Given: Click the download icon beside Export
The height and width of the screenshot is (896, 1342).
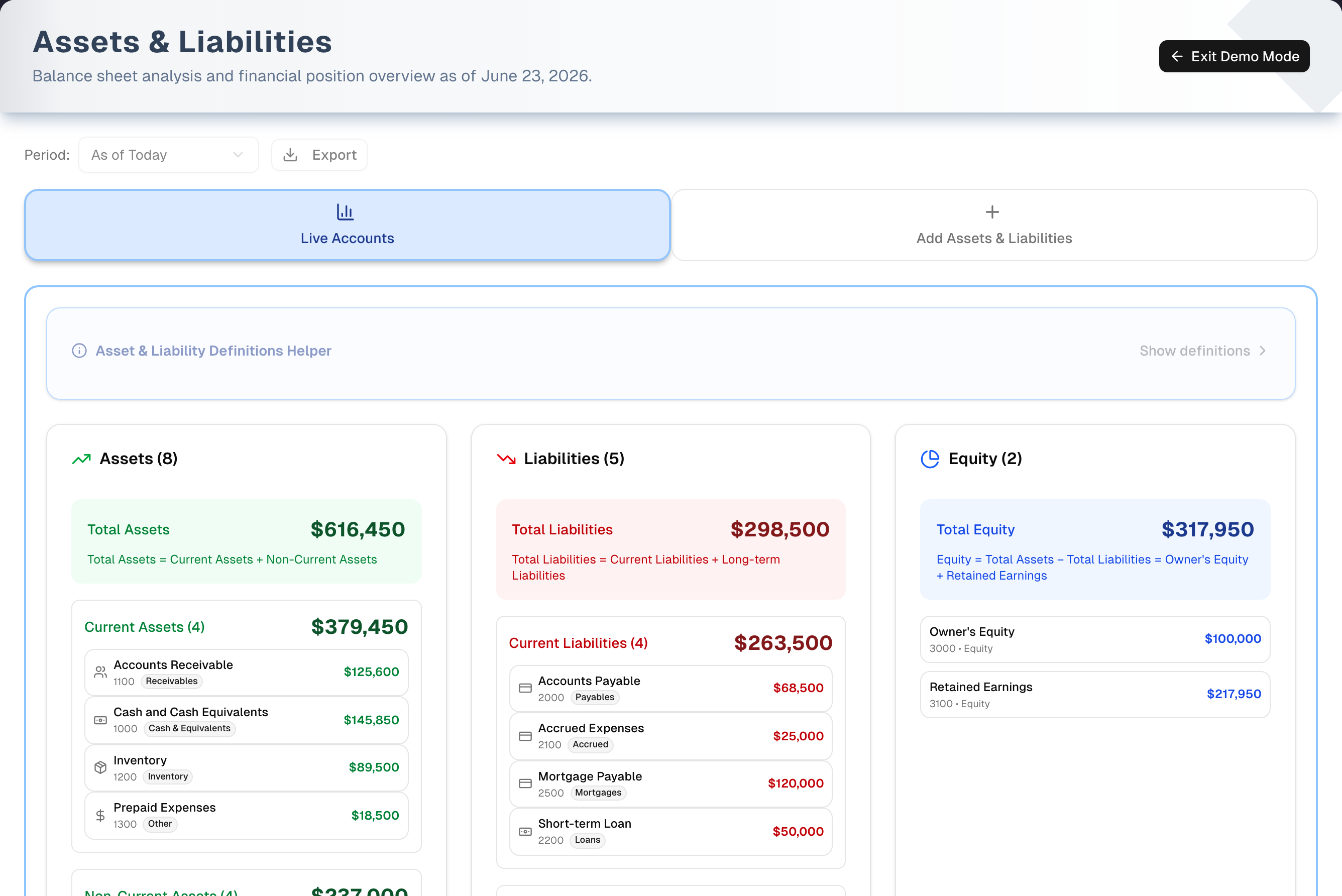Looking at the screenshot, I should 290,155.
